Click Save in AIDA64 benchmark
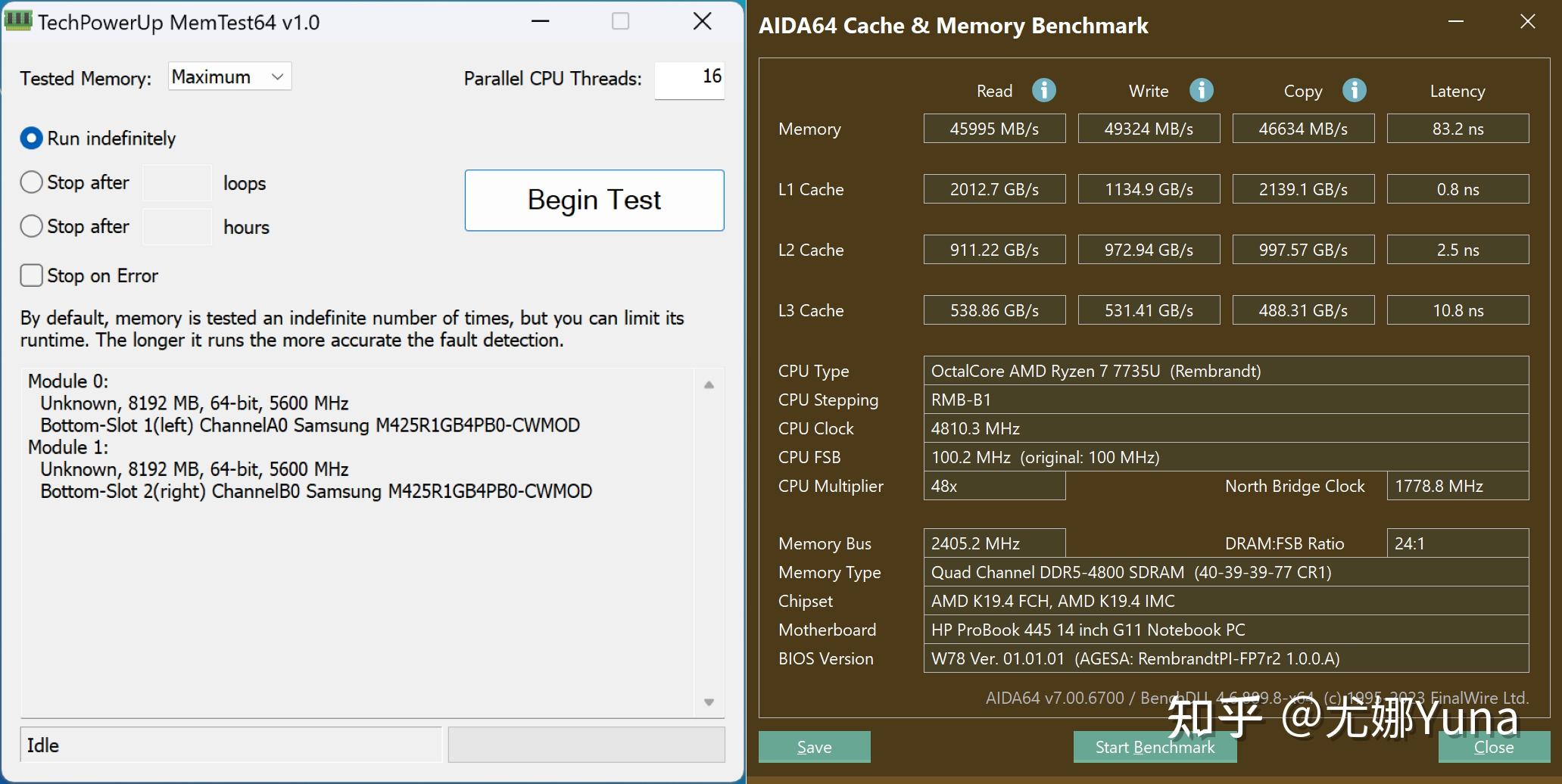 pyautogui.click(x=815, y=747)
